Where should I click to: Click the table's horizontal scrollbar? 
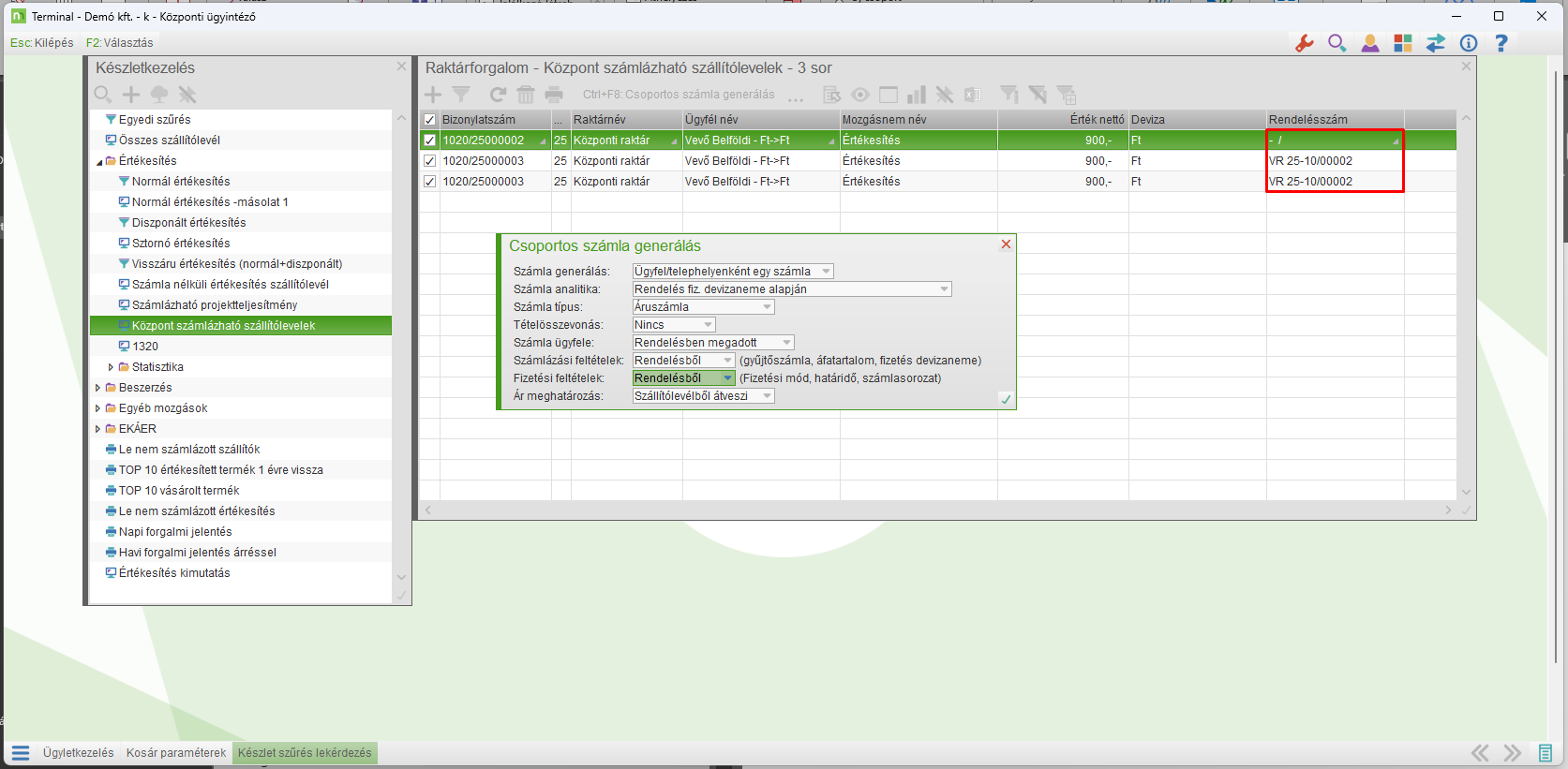937,510
